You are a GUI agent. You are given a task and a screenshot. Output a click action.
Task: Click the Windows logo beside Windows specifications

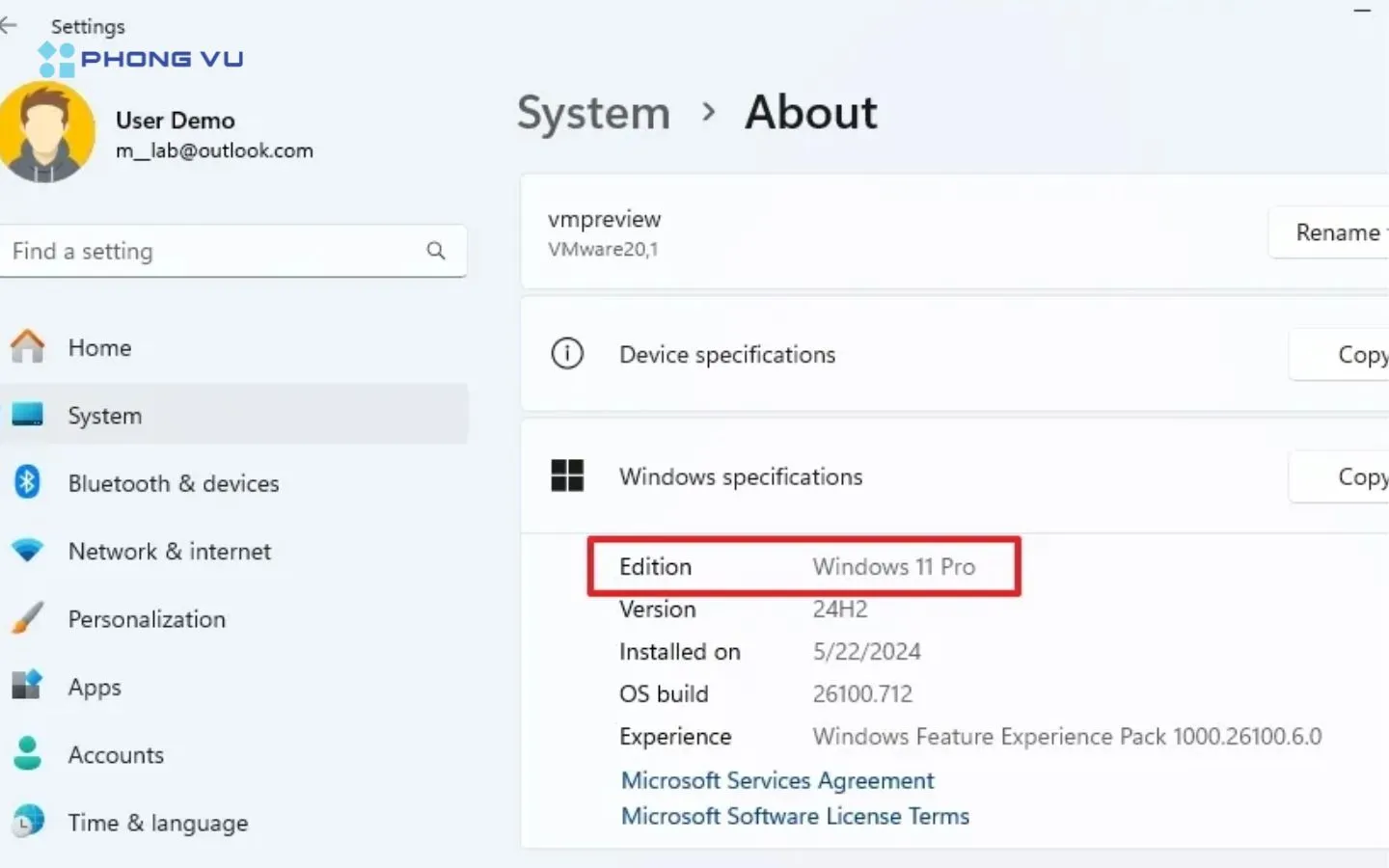tap(568, 475)
